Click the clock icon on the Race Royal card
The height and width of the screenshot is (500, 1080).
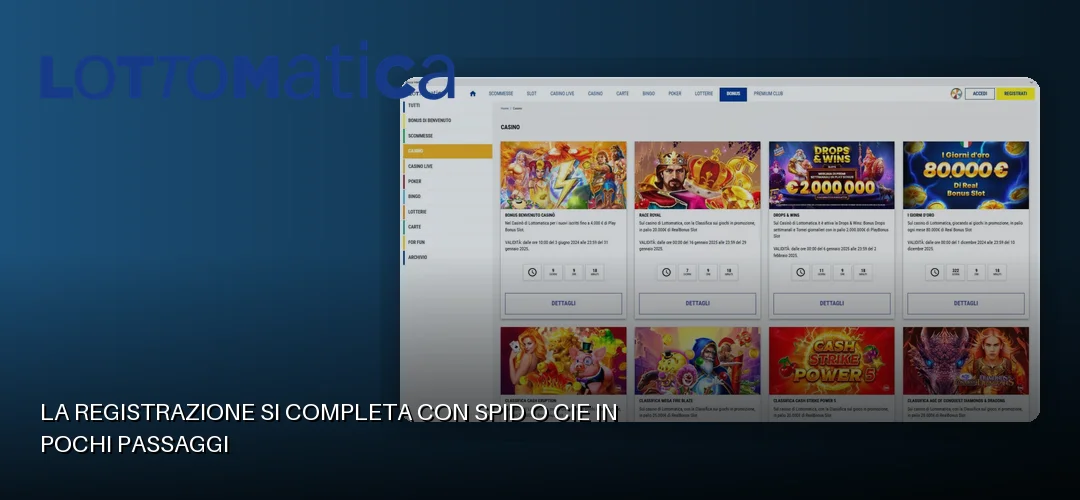[x=666, y=272]
